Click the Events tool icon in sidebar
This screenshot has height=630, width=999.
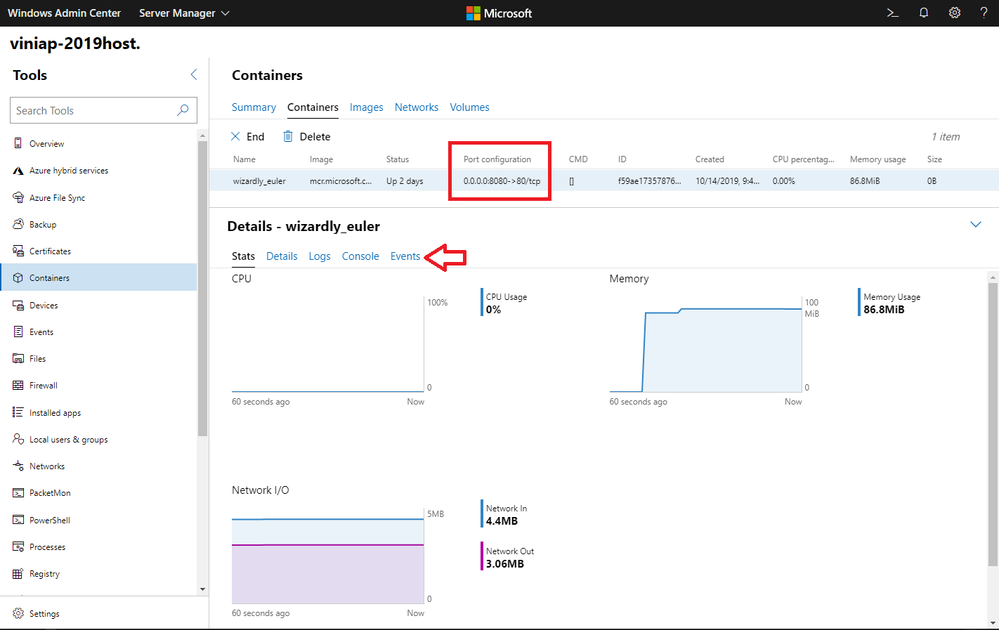pyautogui.click(x=18, y=332)
